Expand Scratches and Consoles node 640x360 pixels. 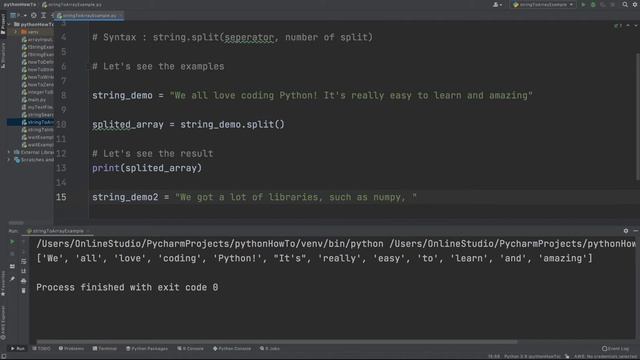click(9, 160)
